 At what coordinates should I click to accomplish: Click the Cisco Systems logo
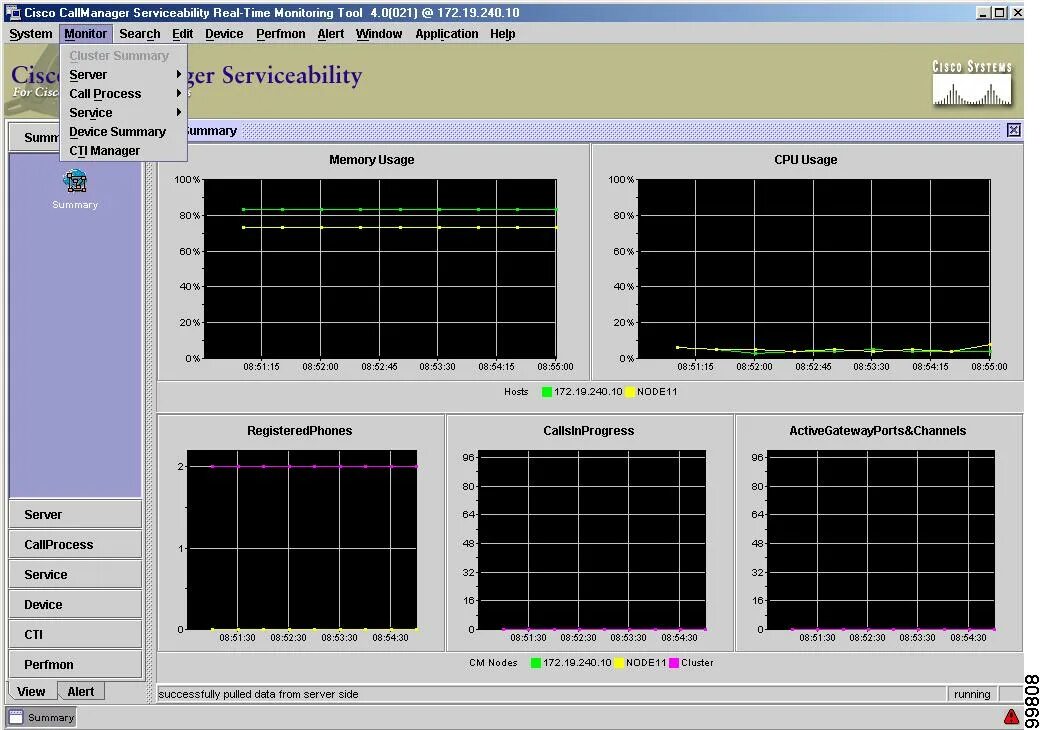click(x=972, y=83)
